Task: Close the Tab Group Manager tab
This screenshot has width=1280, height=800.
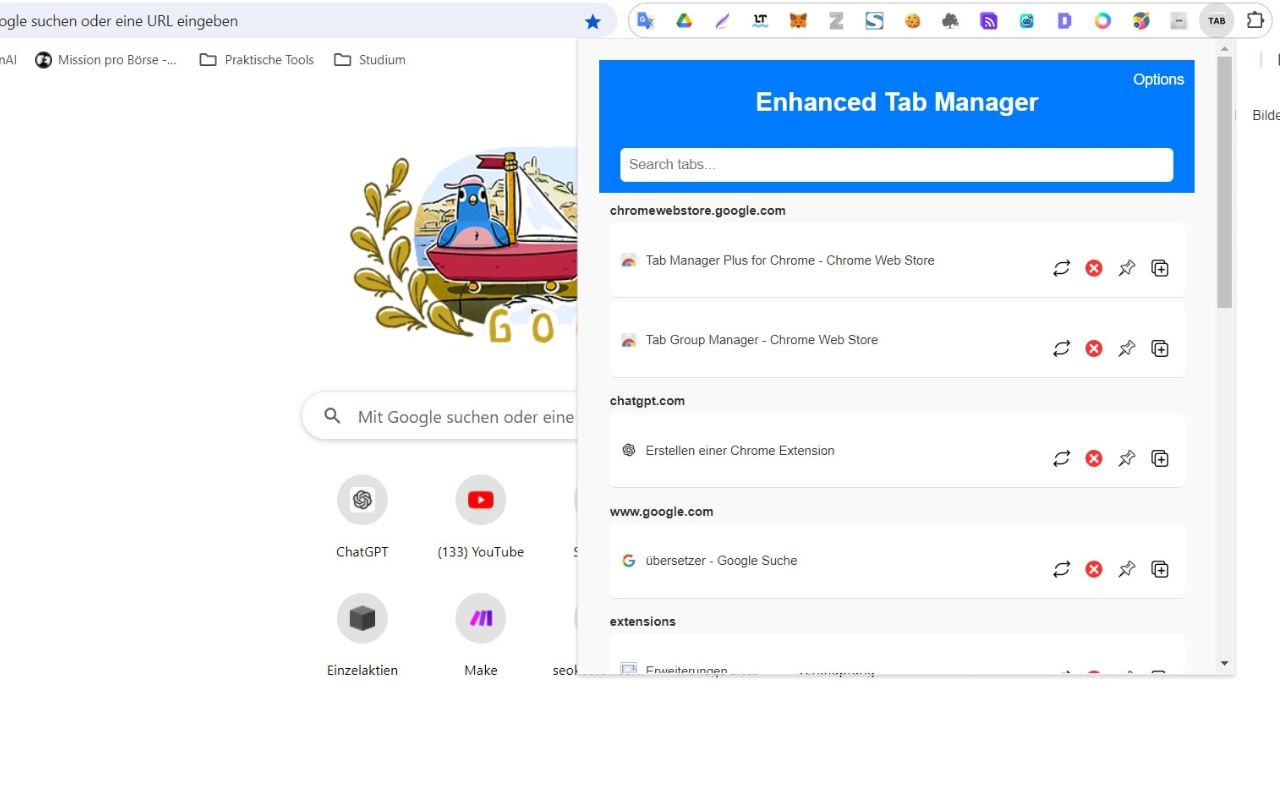Action: (1094, 348)
